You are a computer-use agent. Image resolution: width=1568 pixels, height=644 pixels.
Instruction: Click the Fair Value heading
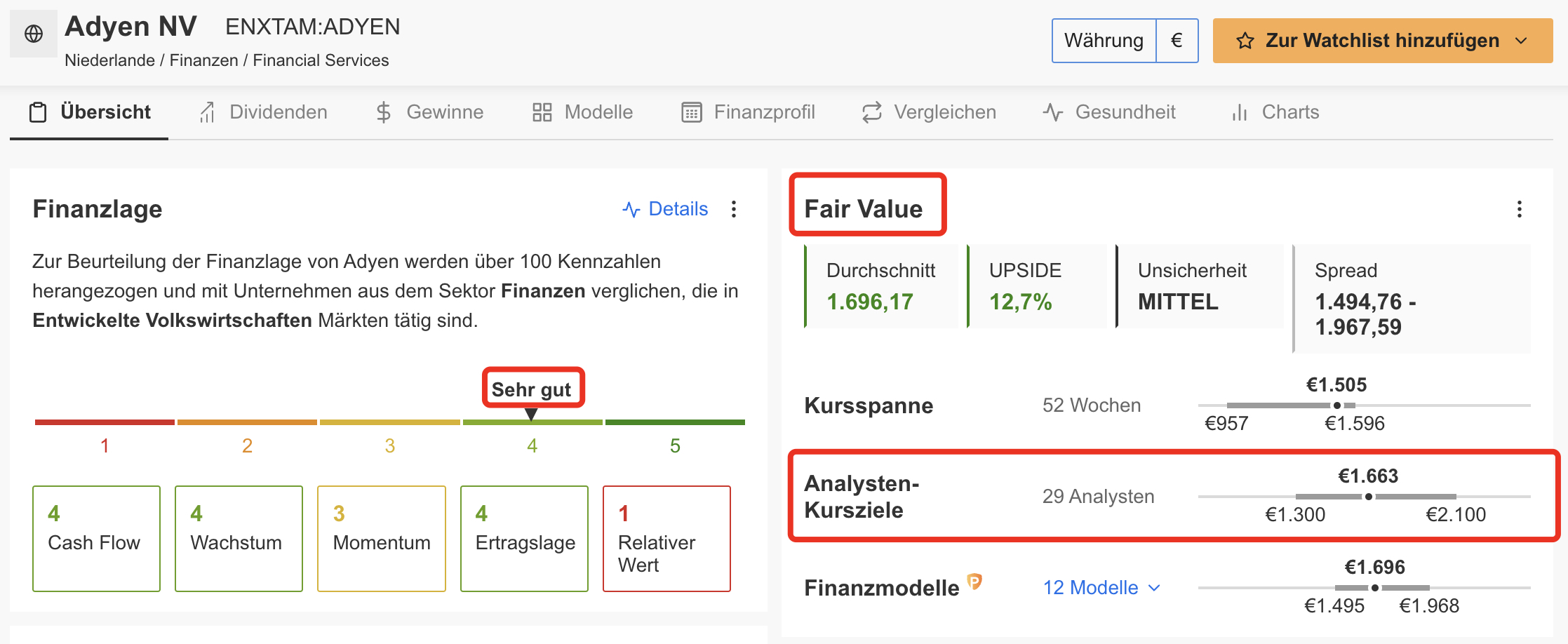tap(864, 209)
